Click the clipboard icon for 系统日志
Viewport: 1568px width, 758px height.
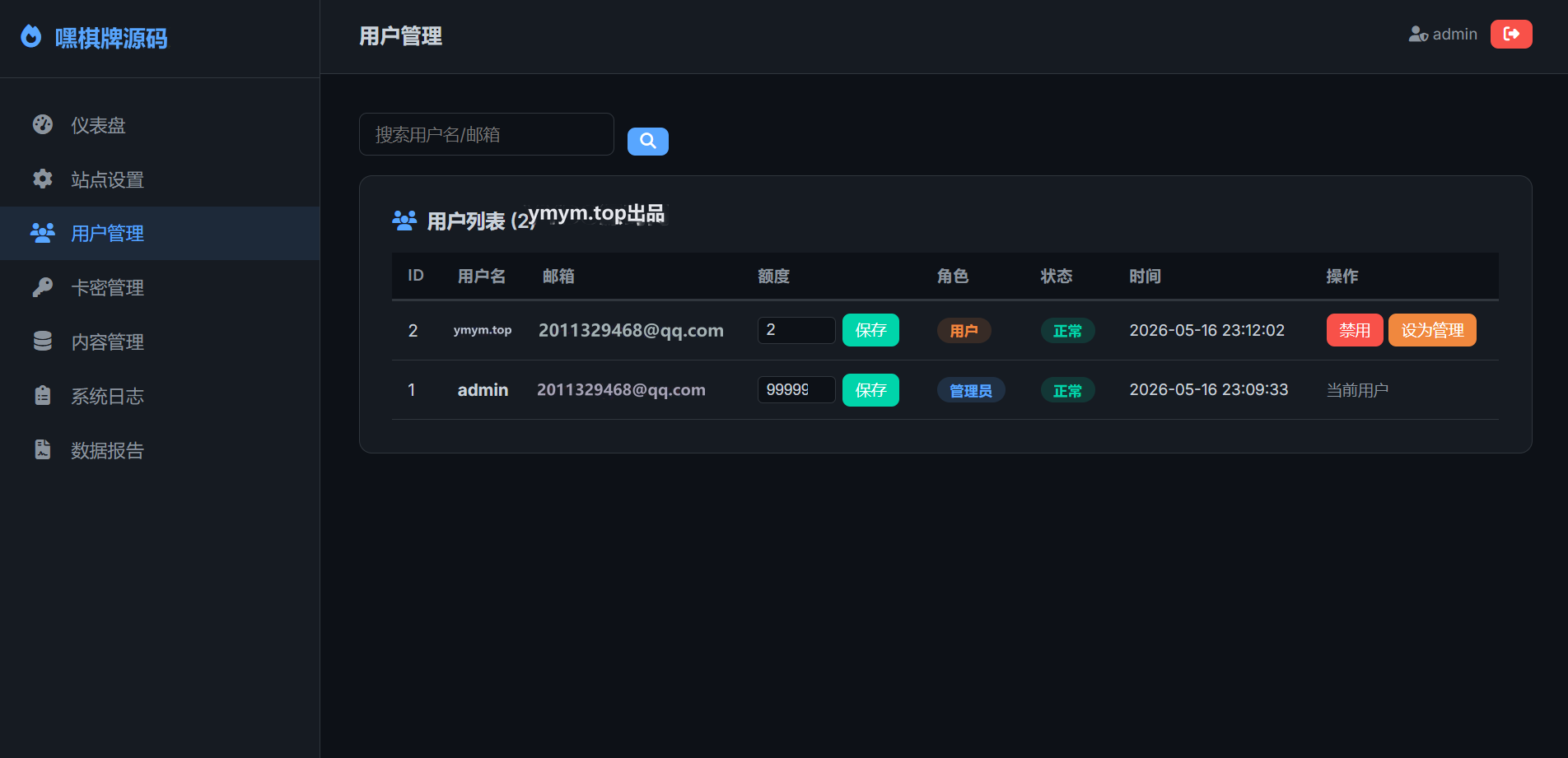click(43, 396)
